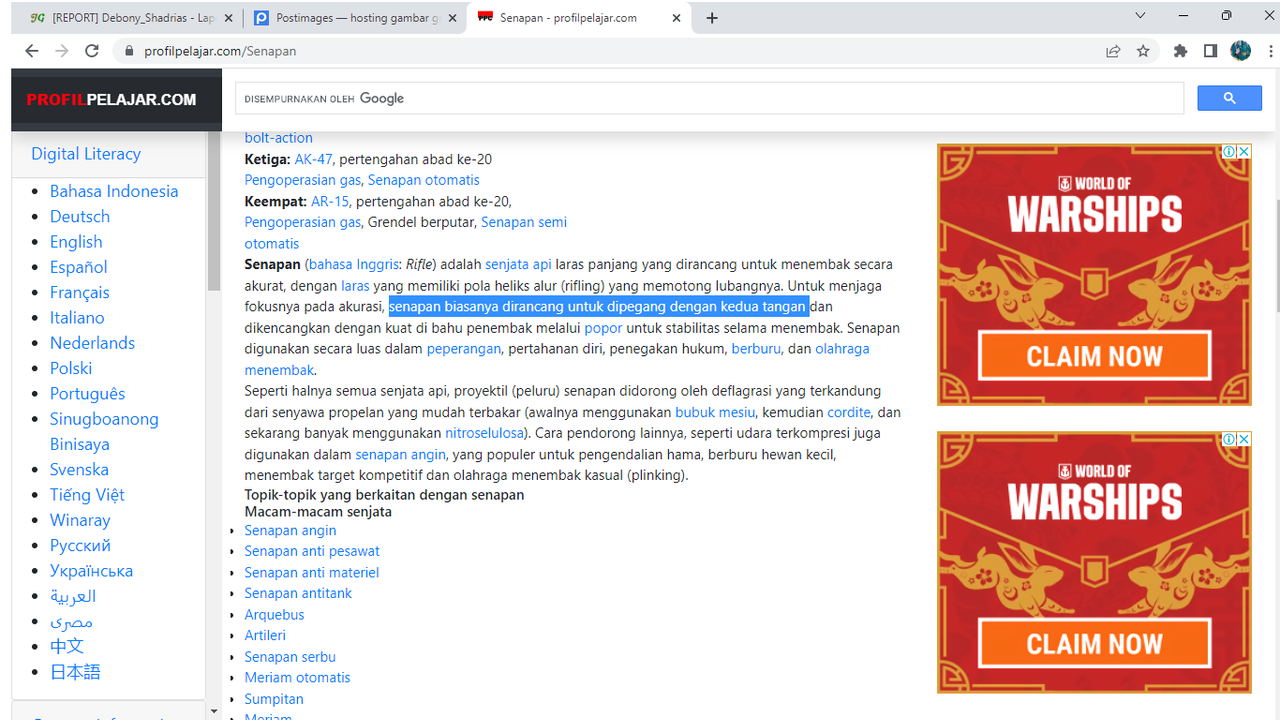
Task: Switch to the Postimages tab
Action: pos(354,18)
